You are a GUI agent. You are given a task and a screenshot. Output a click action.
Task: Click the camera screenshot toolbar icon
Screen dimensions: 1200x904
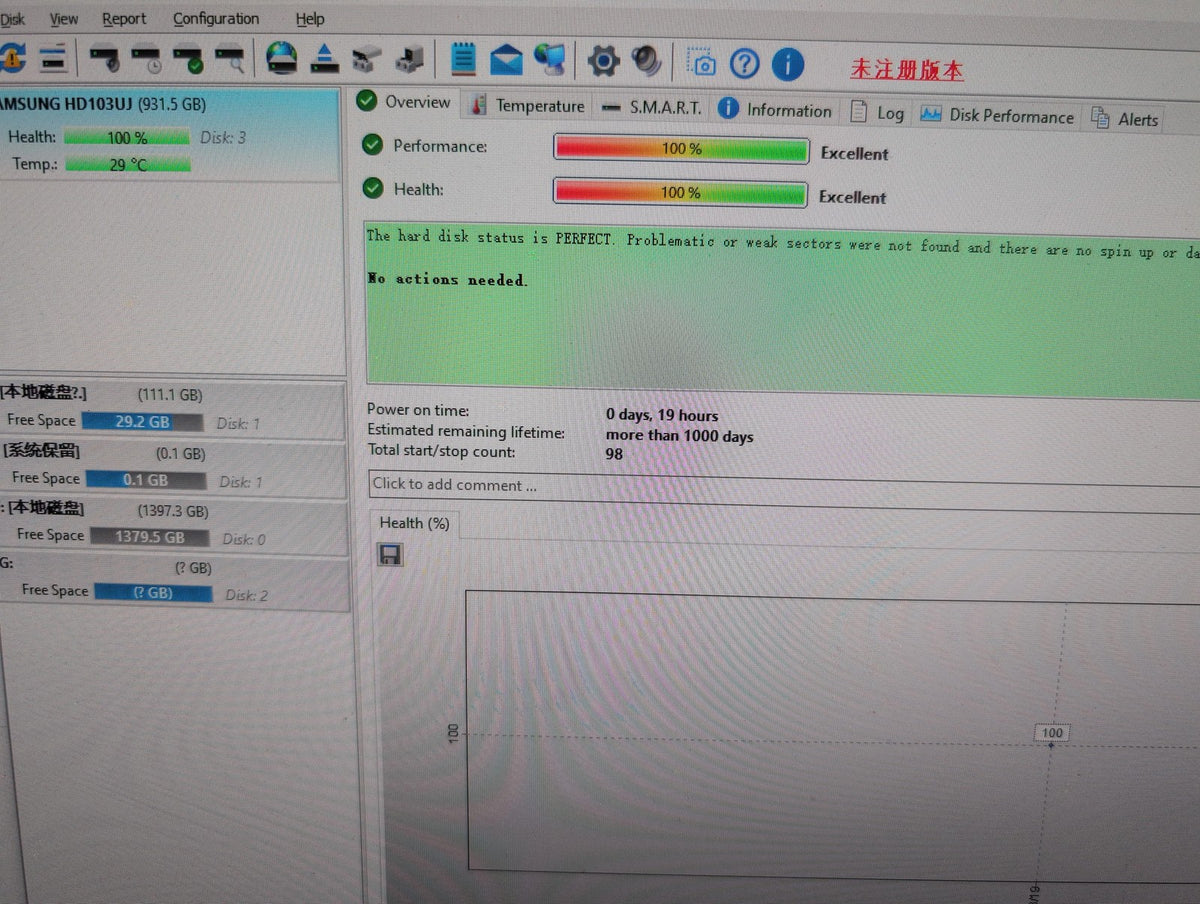(x=703, y=63)
